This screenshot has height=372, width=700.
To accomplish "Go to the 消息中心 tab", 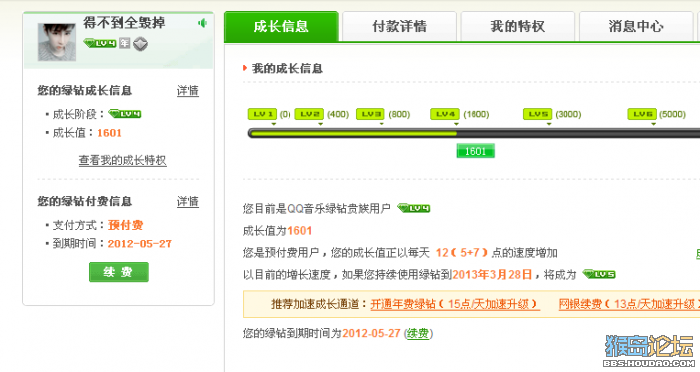I will (636, 26).
